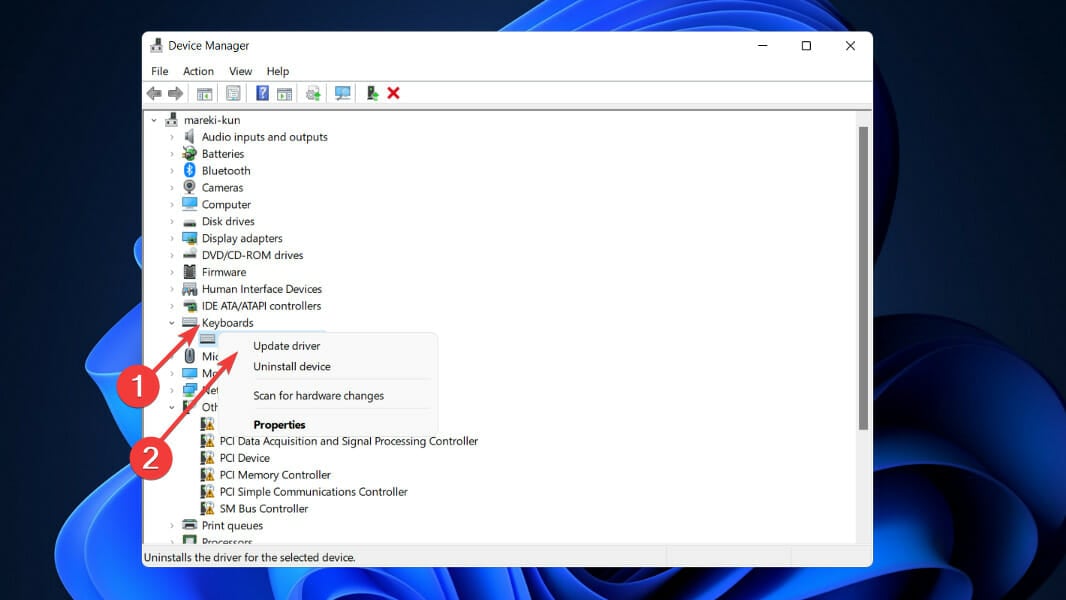1066x600 pixels.
Task: Click the vertical scrollbar thumb
Action: (863, 278)
